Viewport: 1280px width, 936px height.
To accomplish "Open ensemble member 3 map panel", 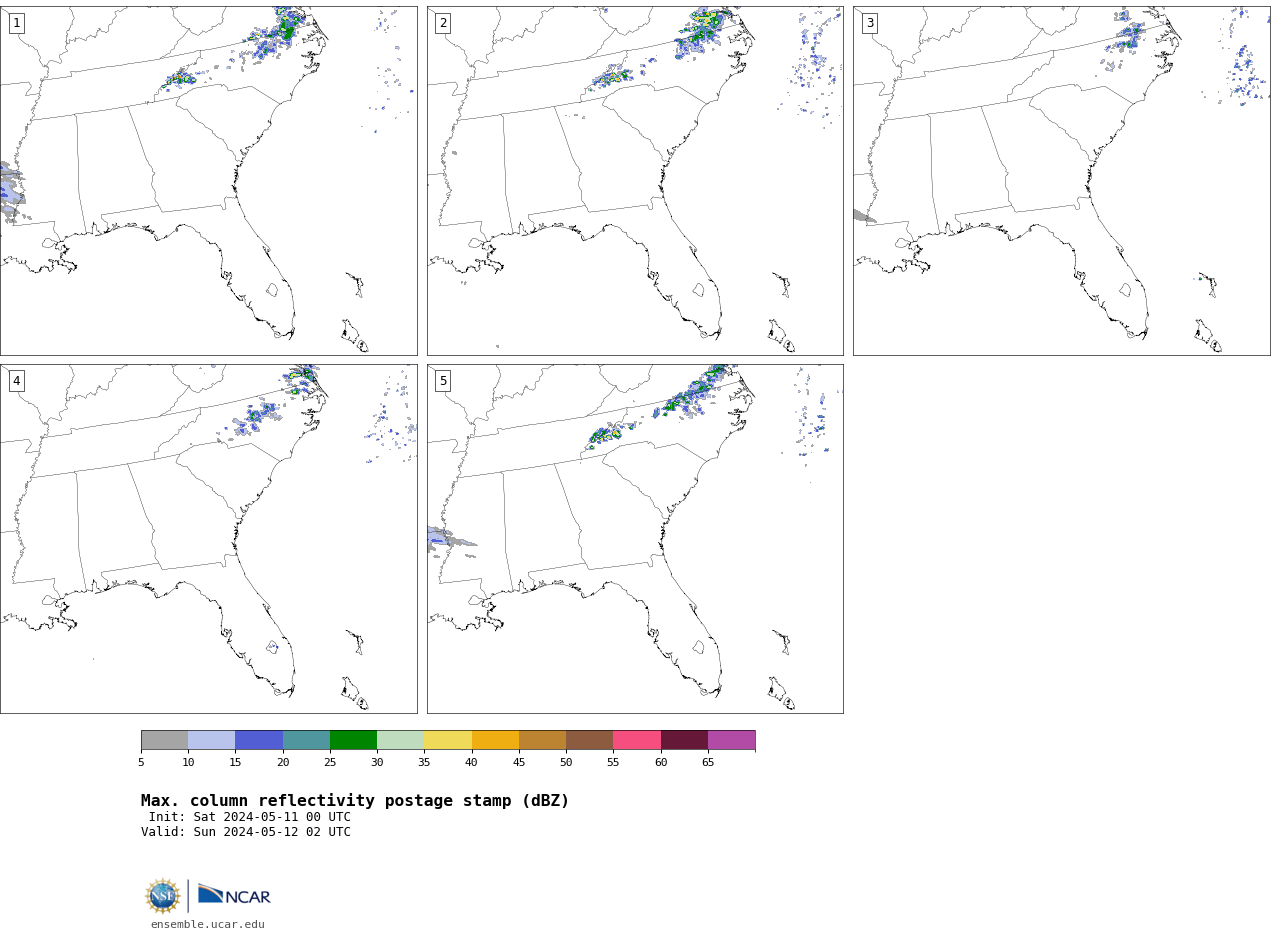I will (x=1061, y=181).
